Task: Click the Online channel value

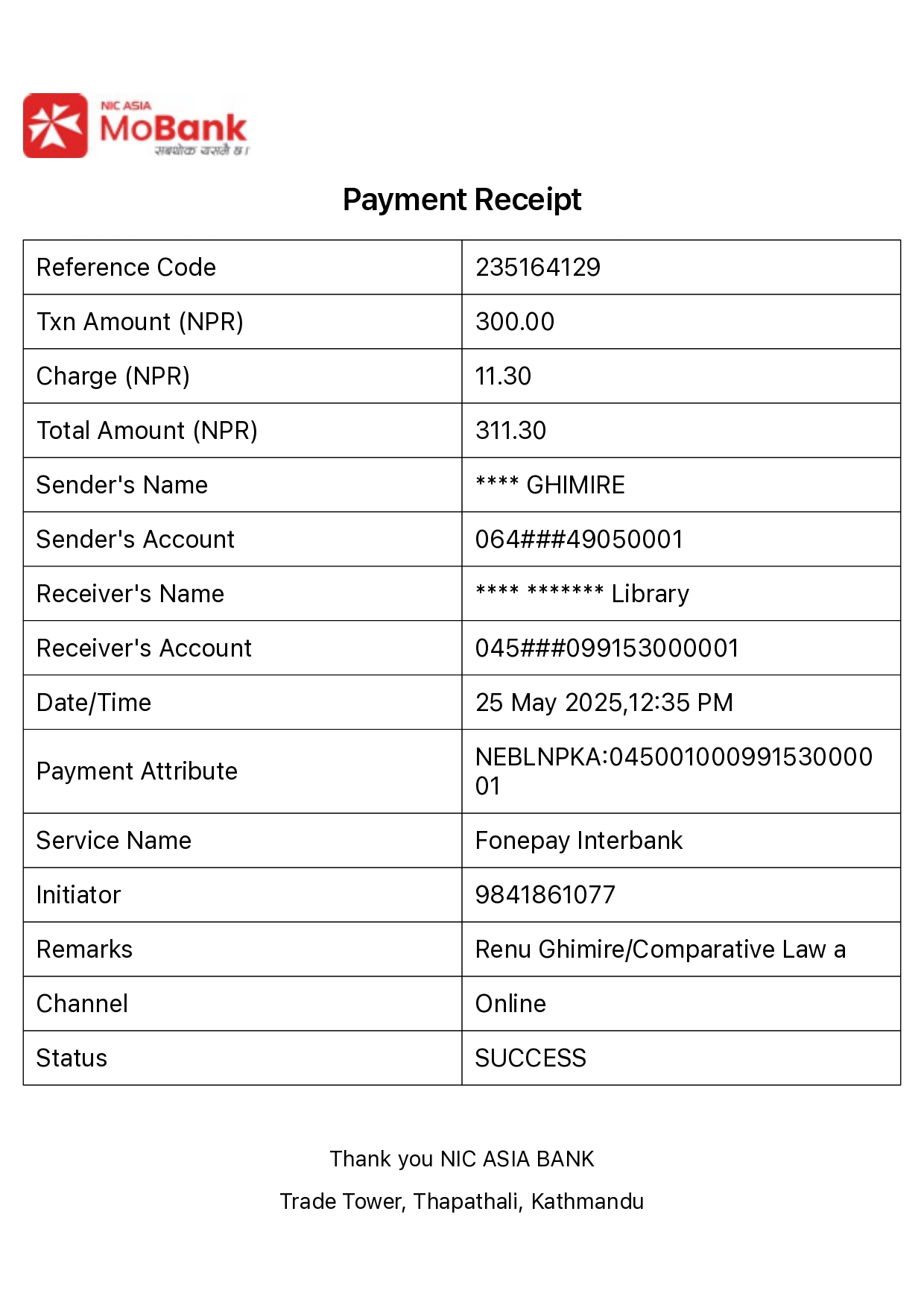Action: 510,1004
